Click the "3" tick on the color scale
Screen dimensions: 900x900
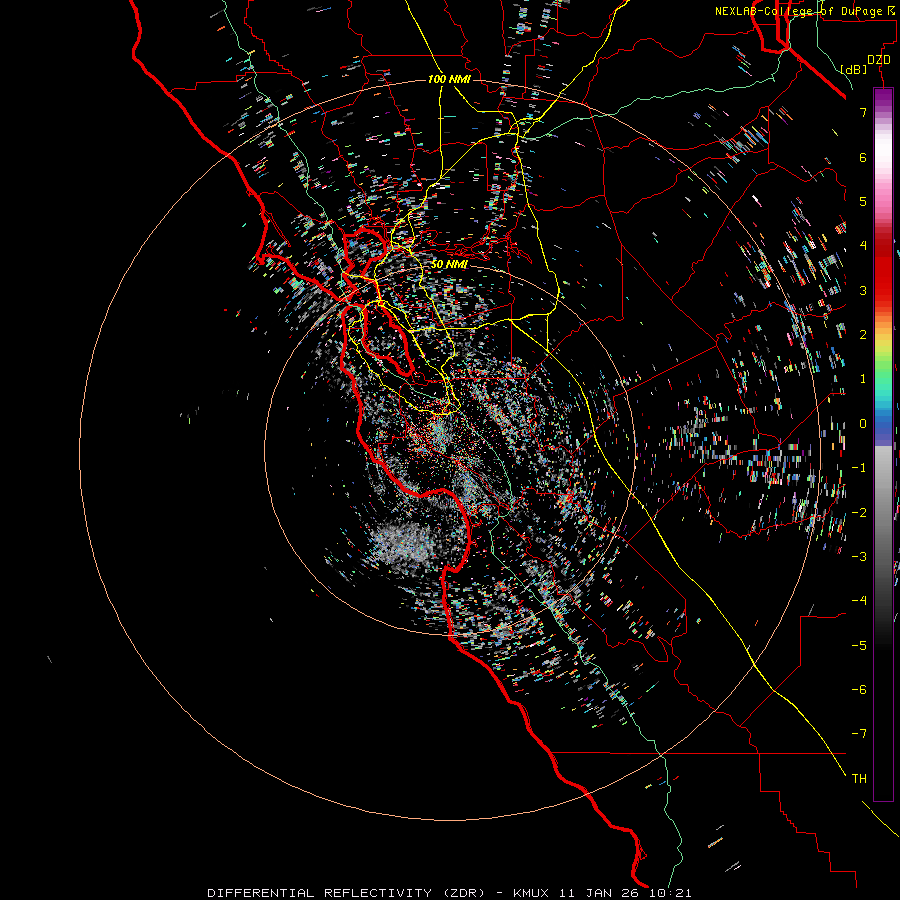click(x=863, y=290)
